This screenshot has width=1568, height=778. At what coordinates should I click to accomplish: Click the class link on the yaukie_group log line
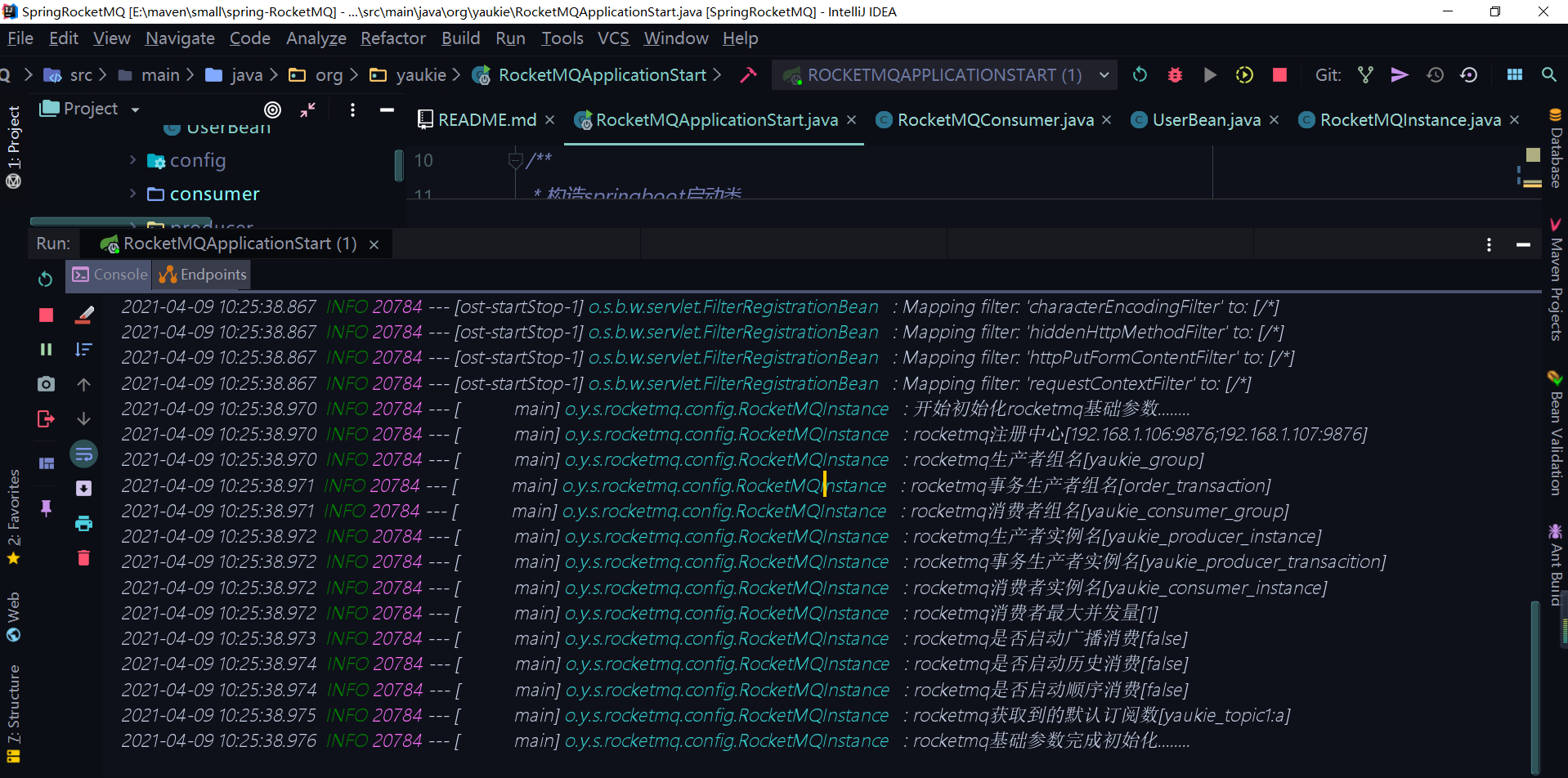[x=727, y=460]
